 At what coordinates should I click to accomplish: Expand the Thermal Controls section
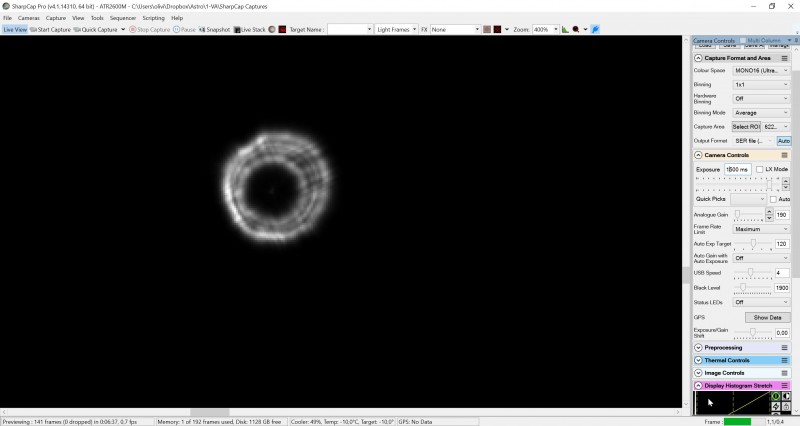(x=698, y=360)
